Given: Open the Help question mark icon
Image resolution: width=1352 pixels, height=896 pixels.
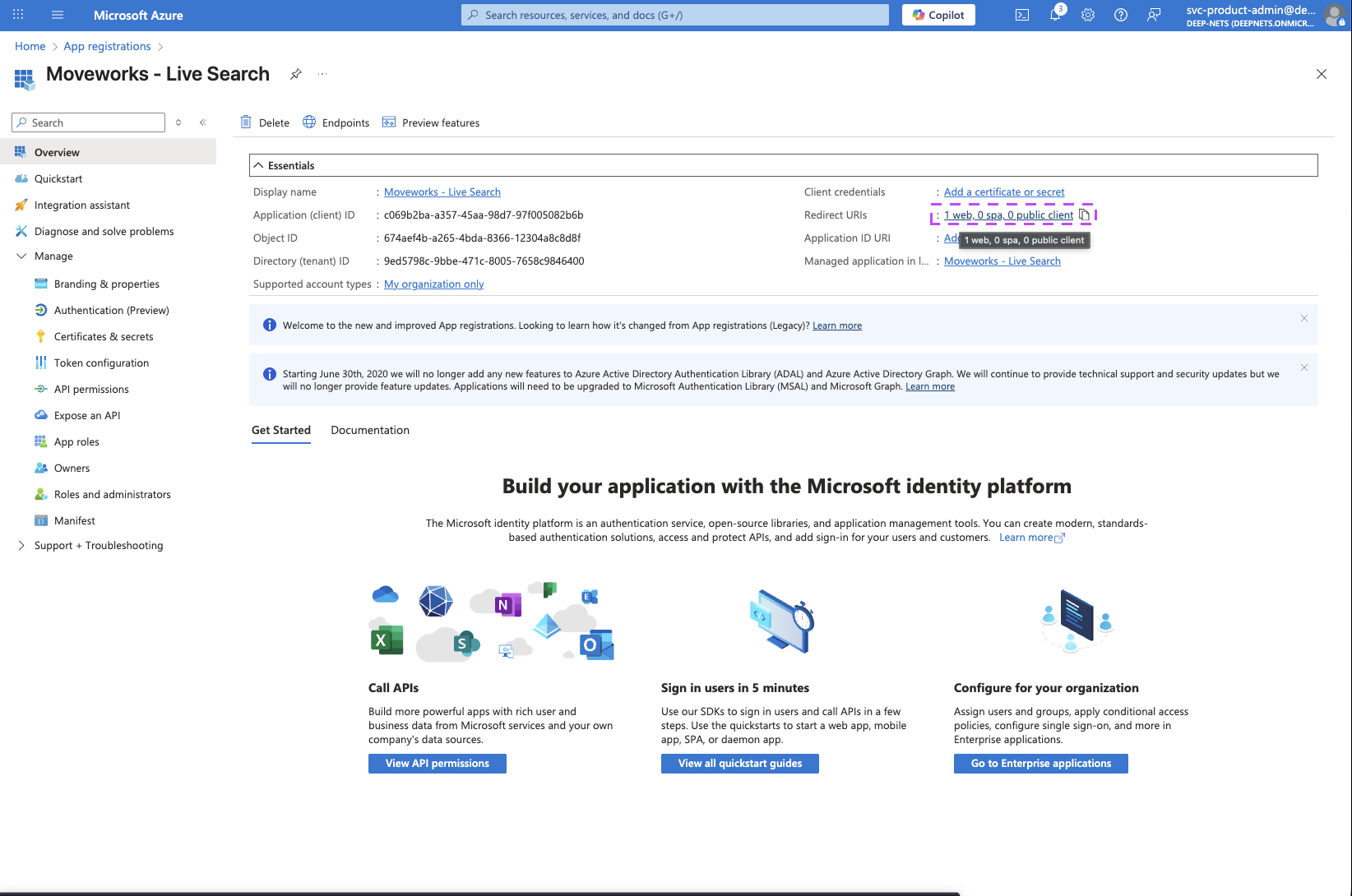Looking at the screenshot, I should point(1121,15).
